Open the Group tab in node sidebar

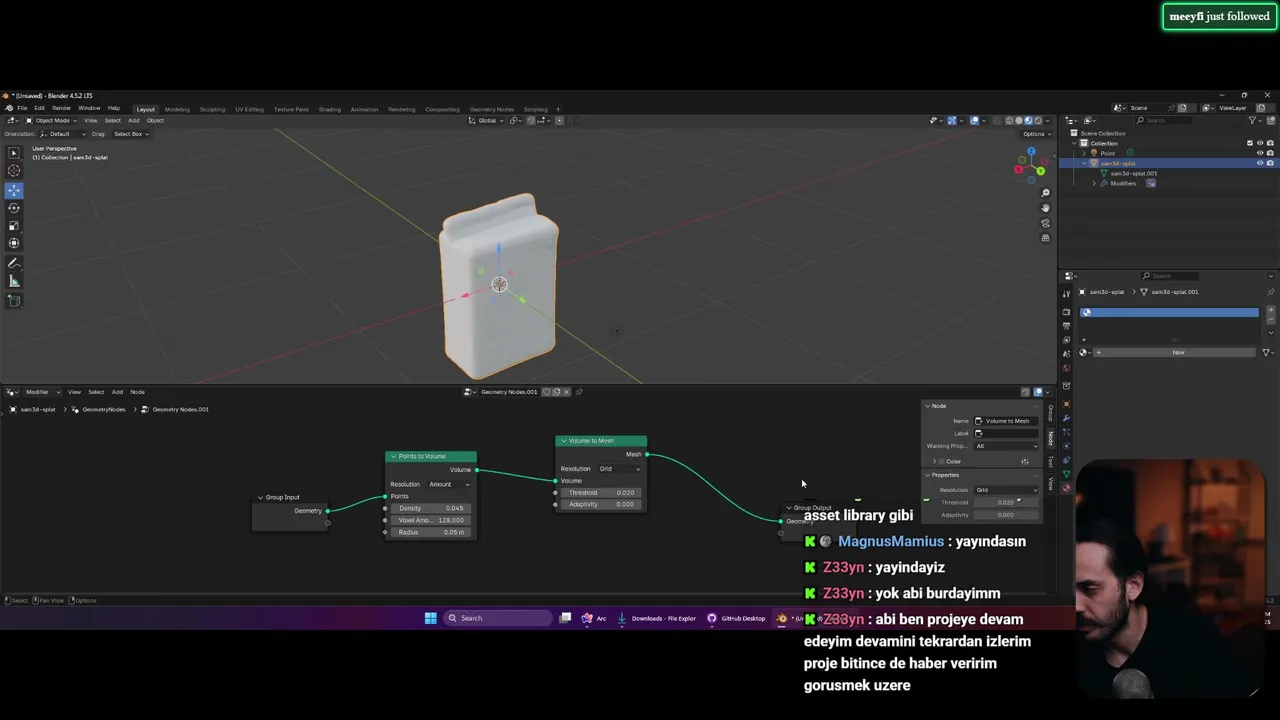tap(1051, 412)
